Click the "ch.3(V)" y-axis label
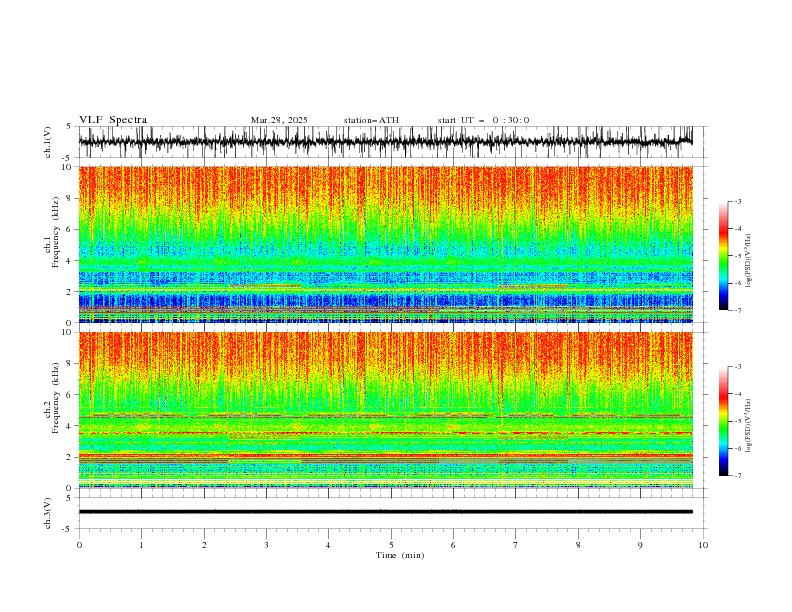 coord(48,513)
